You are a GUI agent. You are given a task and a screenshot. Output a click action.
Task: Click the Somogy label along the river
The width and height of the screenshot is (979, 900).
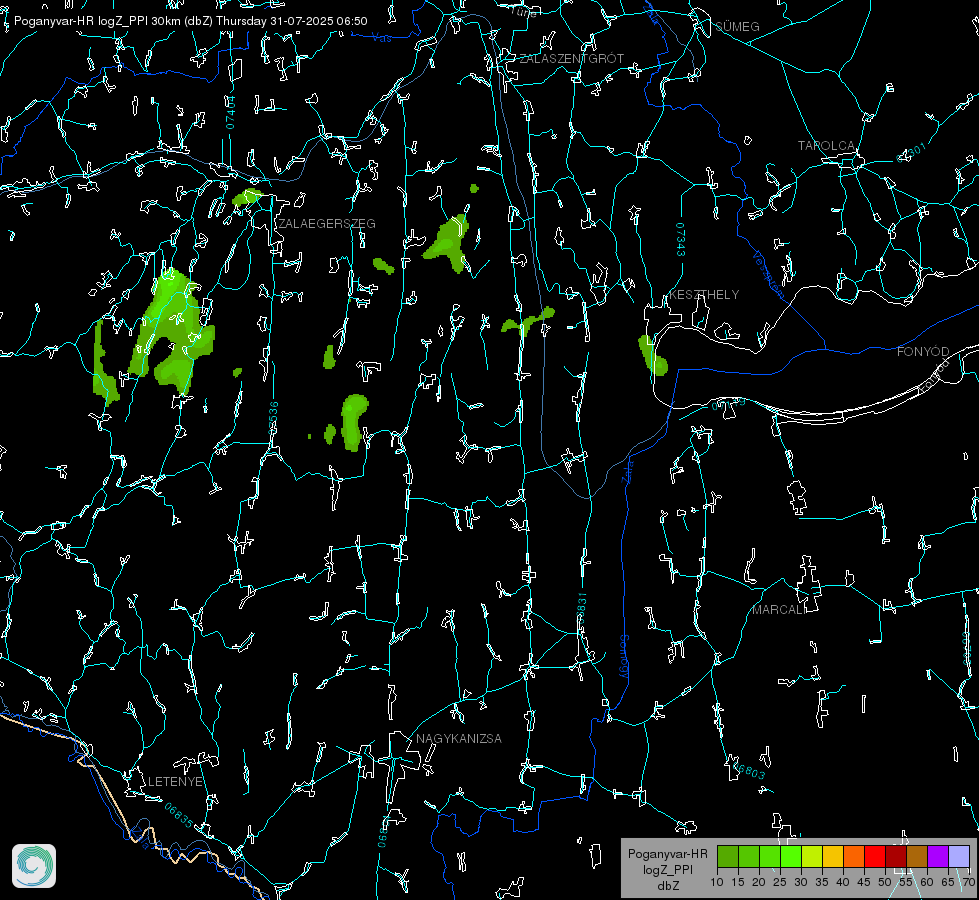[624, 656]
